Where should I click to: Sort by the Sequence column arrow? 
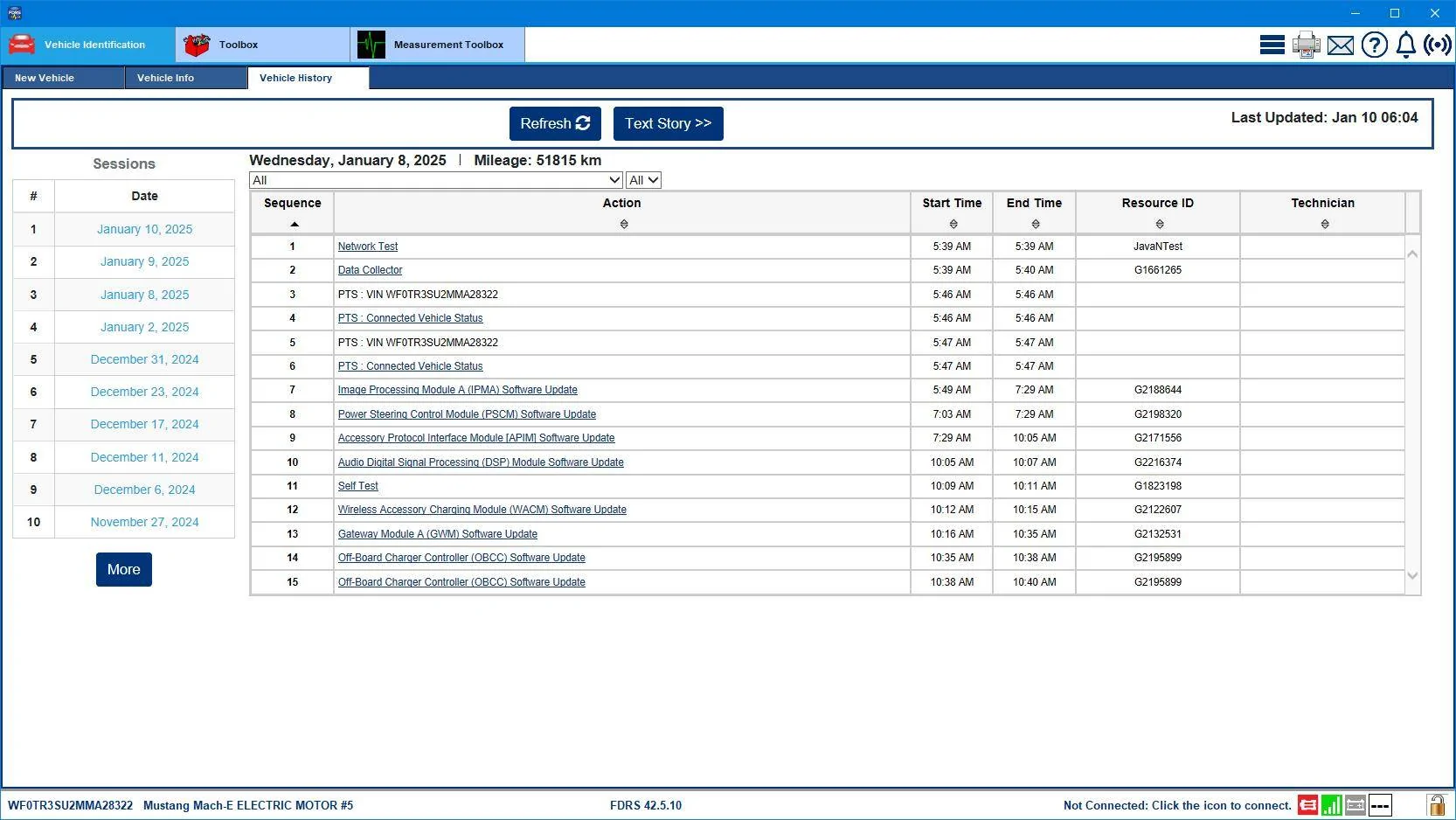[x=295, y=225]
